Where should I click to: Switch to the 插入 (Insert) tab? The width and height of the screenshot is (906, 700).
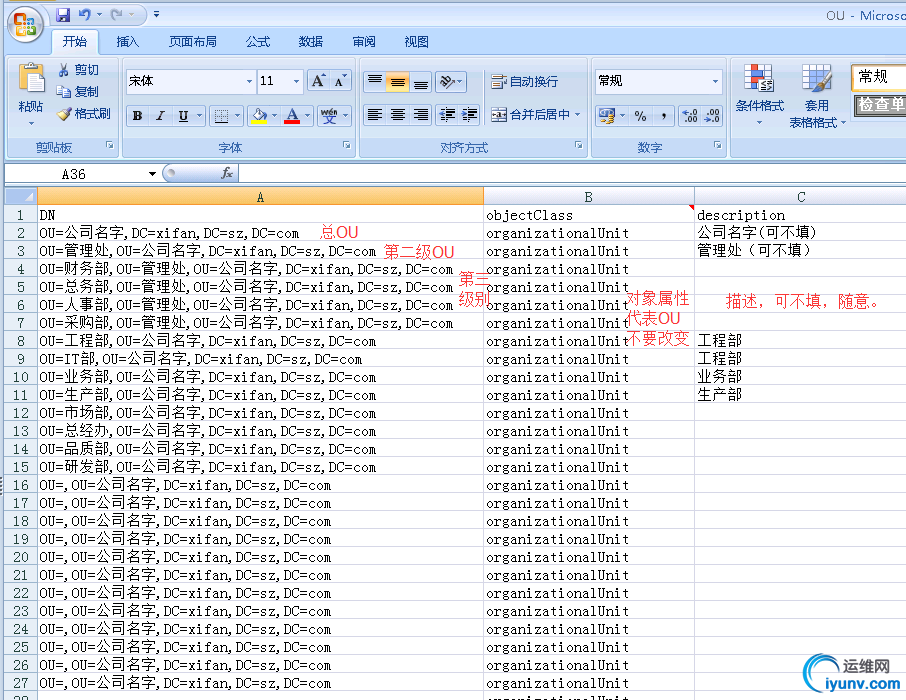pyautogui.click(x=128, y=42)
